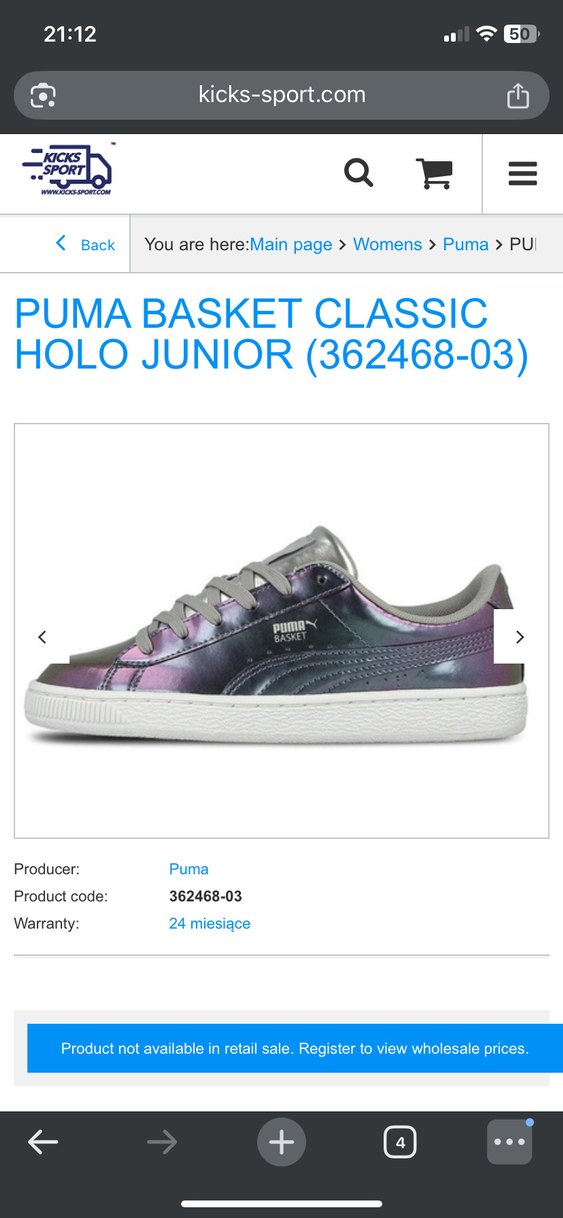563x1218 pixels.
Task: Go to Womens breadcrumb category
Action: tap(387, 244)
